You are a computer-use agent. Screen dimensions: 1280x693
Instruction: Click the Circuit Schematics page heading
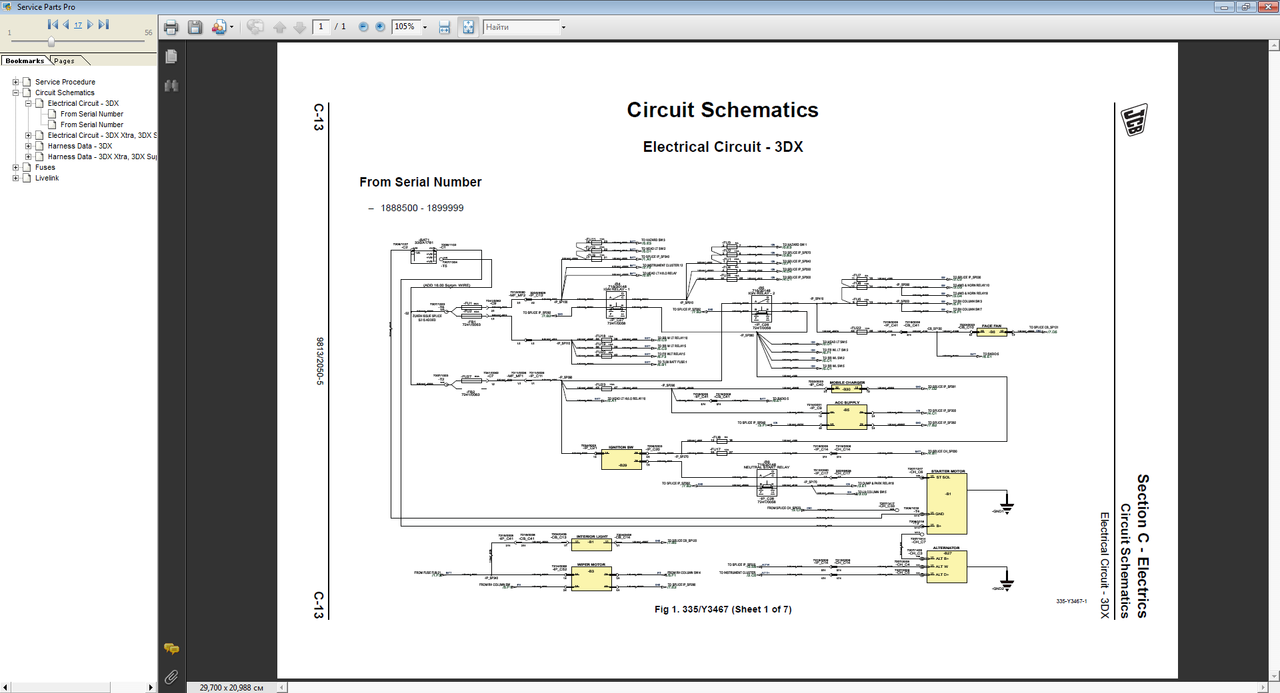[722, 110]
